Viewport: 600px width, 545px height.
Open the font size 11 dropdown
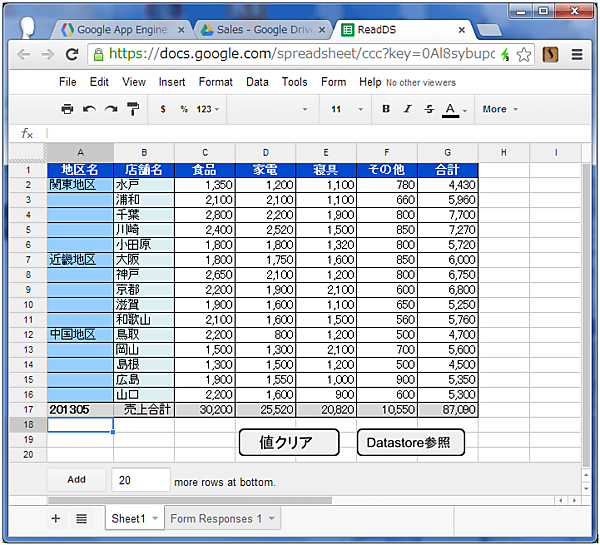[341, 109]
